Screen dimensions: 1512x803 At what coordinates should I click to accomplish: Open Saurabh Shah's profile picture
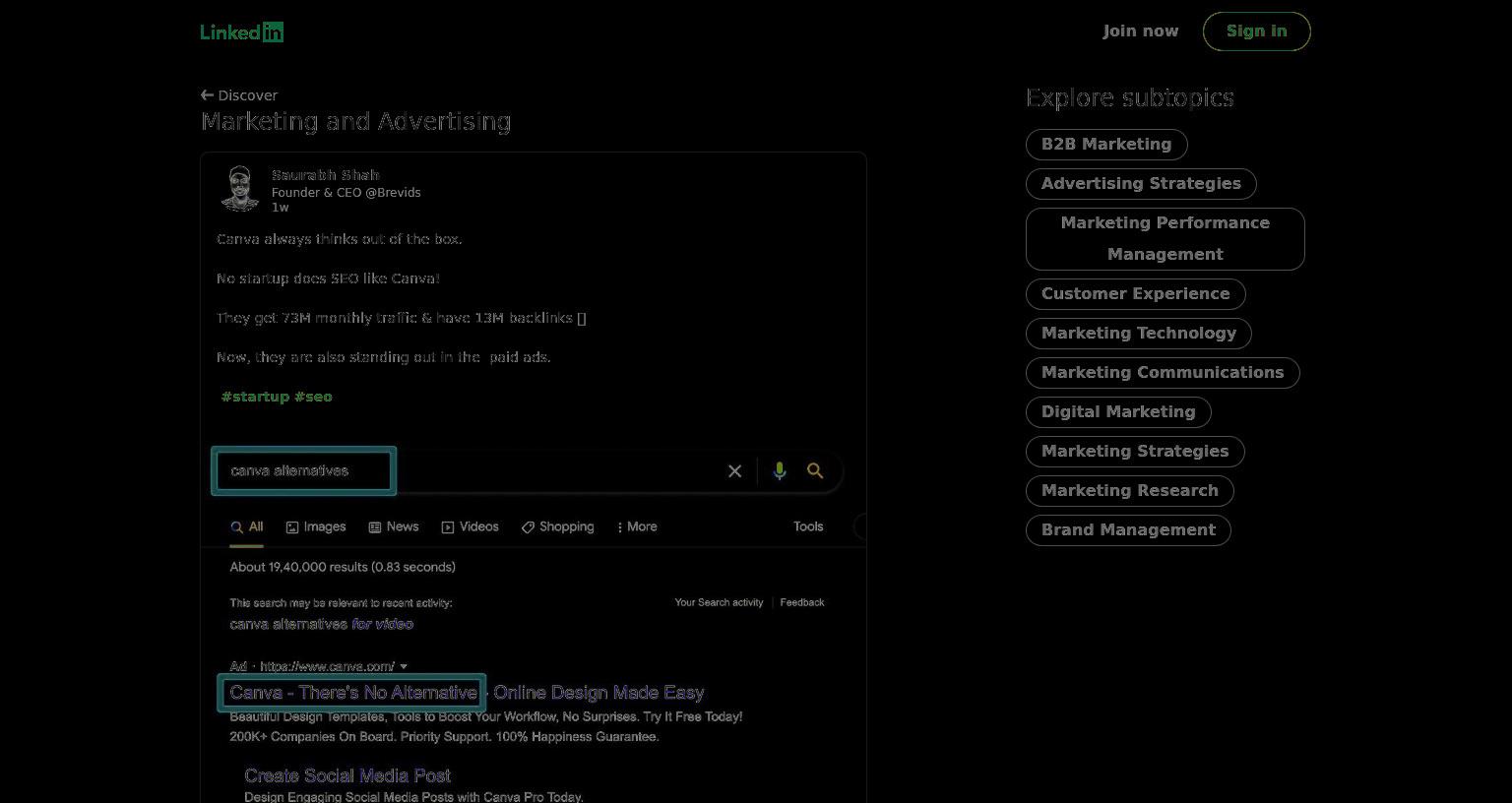[x=239, y=189]
